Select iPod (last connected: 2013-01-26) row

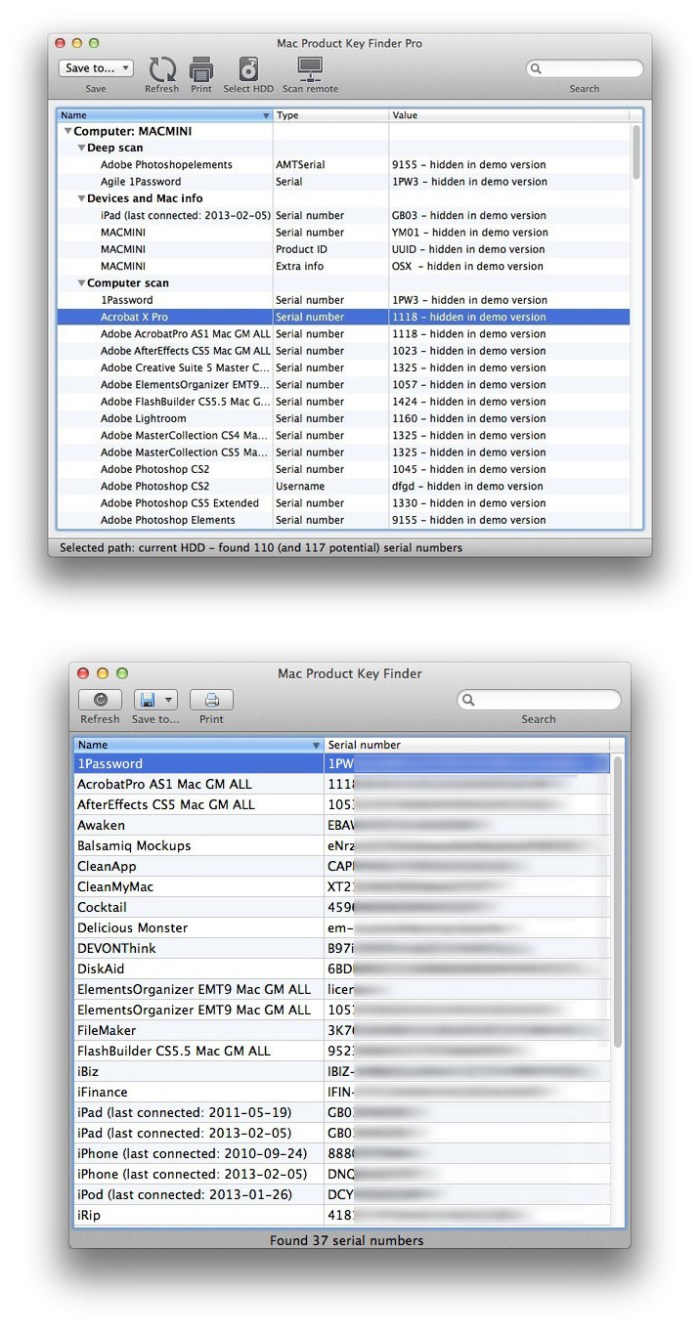(343, 1194)
